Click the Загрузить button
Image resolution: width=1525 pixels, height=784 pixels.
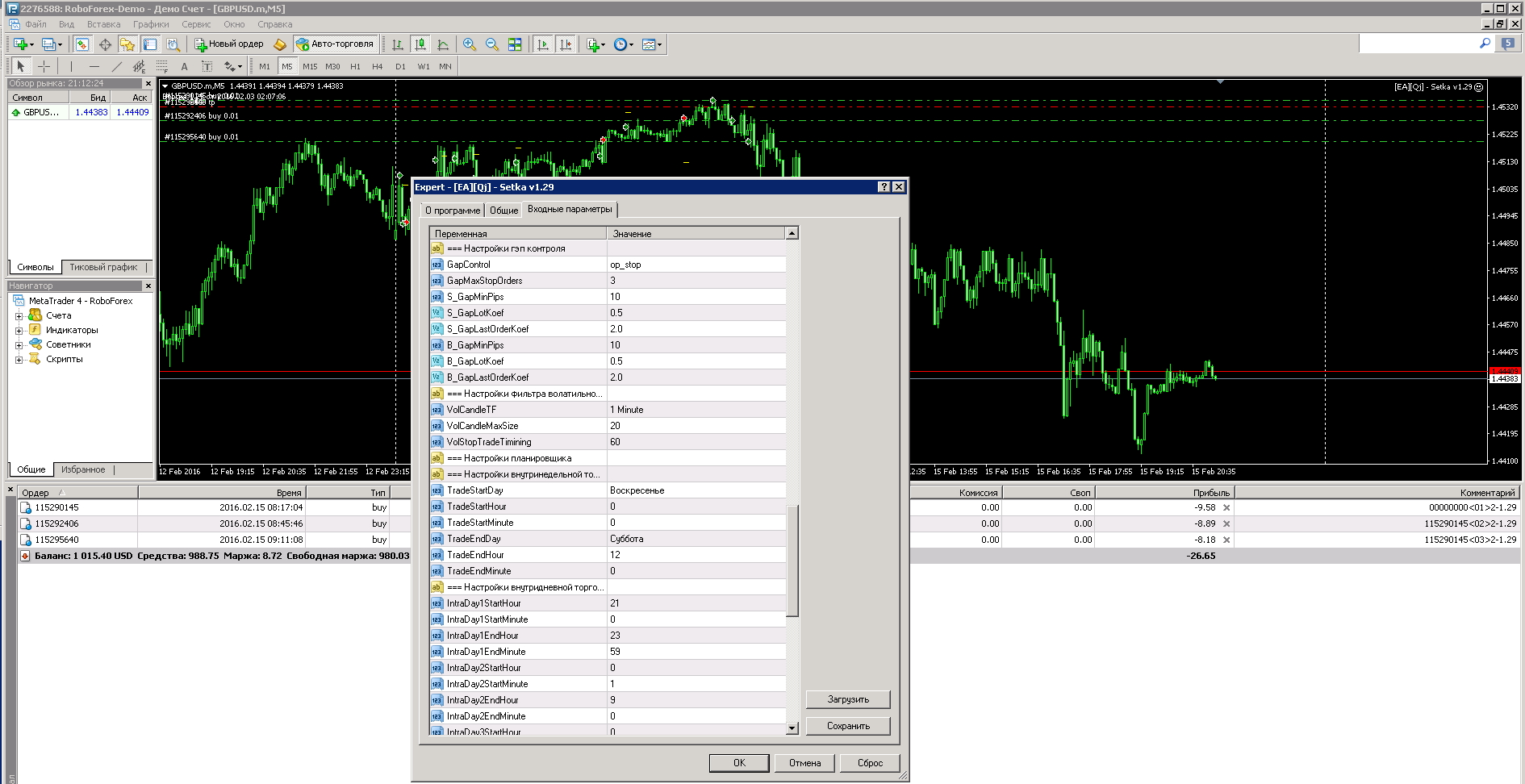(848, 699)
